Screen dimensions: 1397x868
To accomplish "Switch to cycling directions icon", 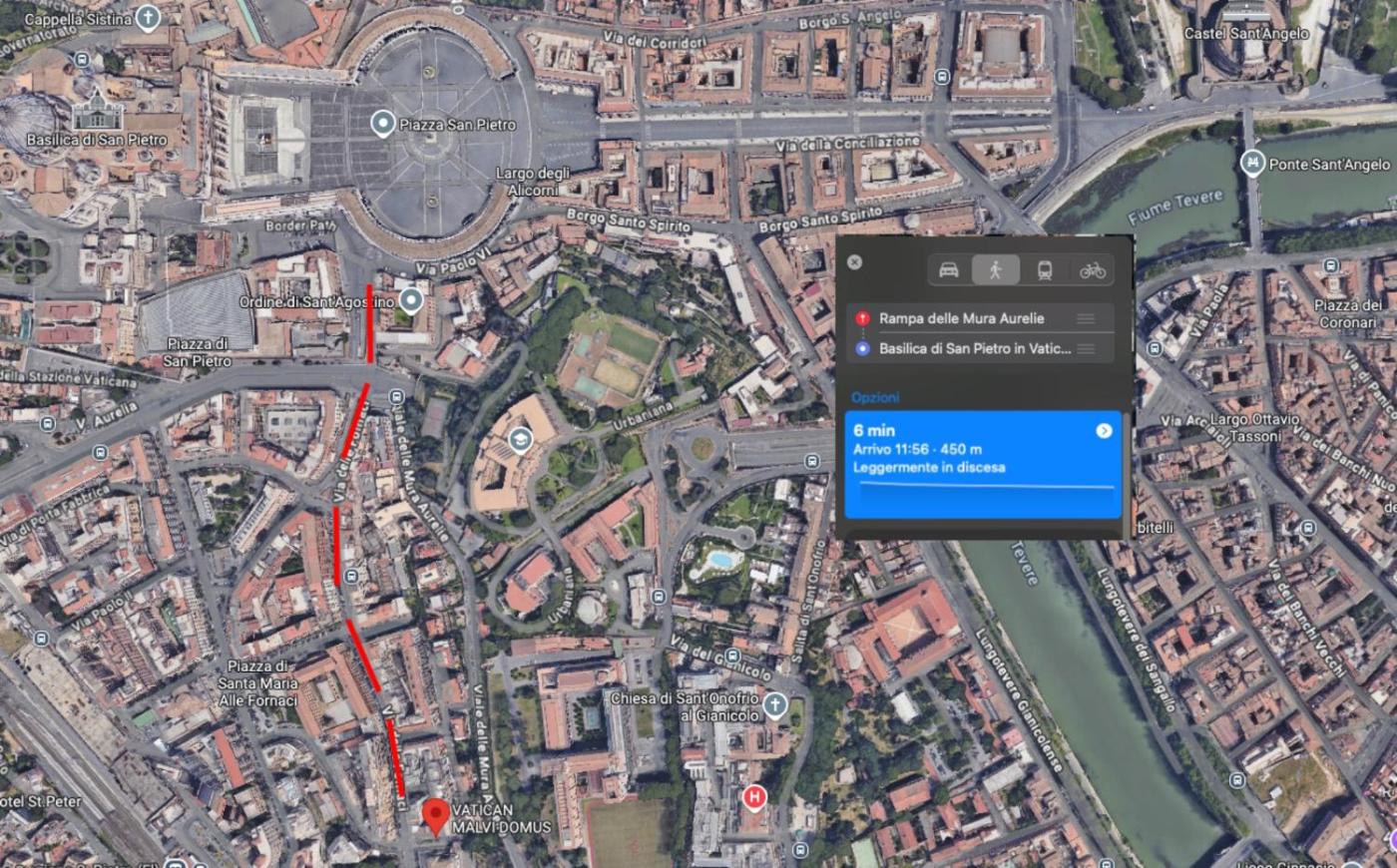I will (1092, 270).
